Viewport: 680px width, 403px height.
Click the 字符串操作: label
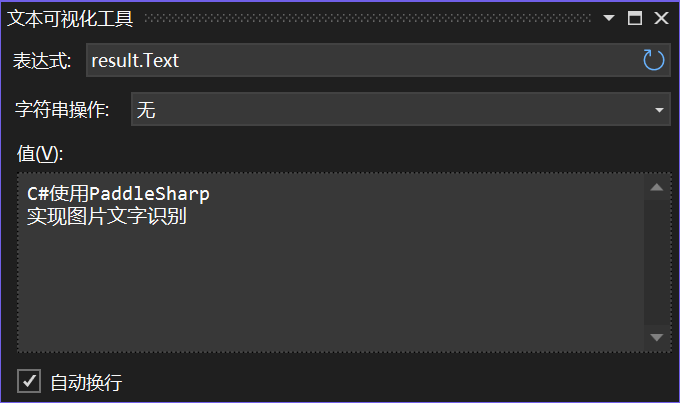[x=62, y=109]
